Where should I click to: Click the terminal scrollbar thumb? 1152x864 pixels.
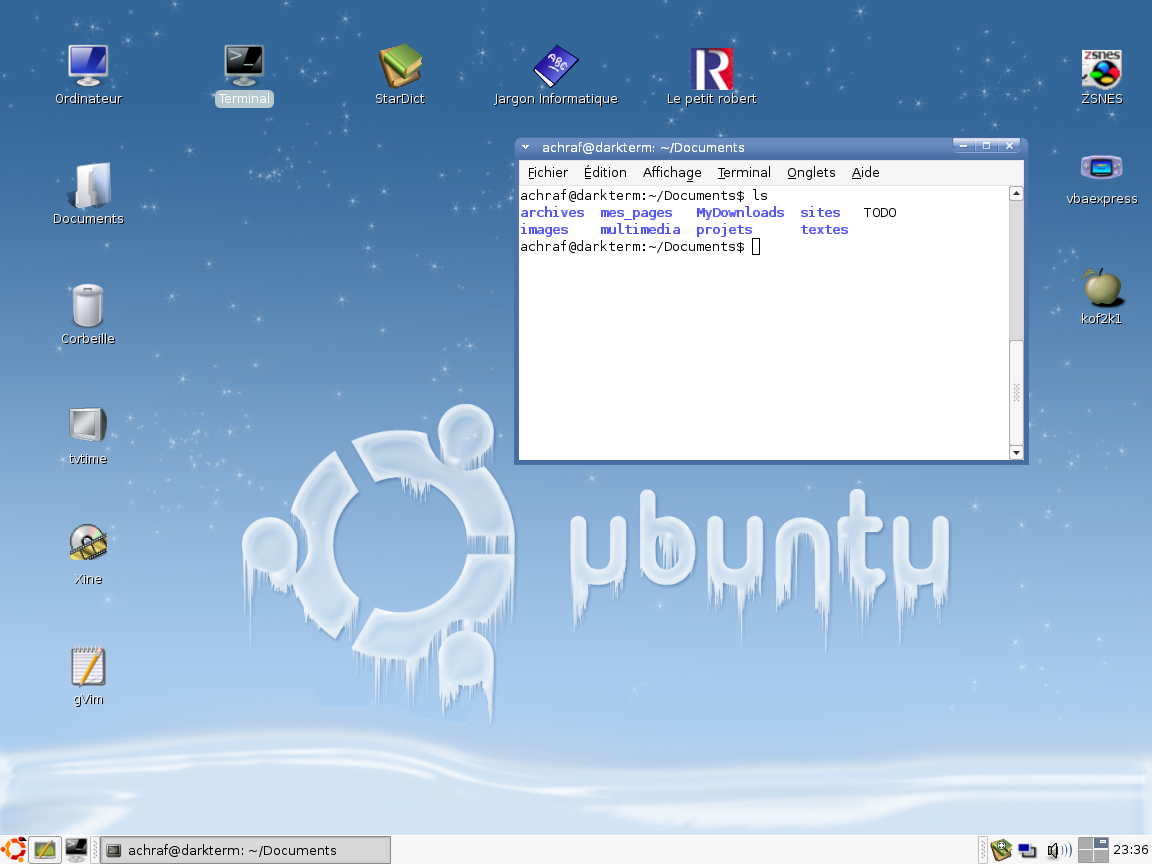tap(1016, 392)
